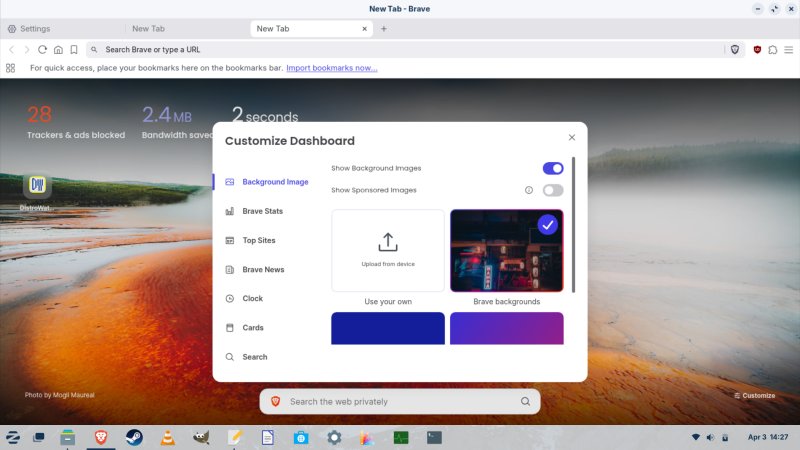Close the Customize Dashboard dialog
Screen dimensions: 800x450
571,137
